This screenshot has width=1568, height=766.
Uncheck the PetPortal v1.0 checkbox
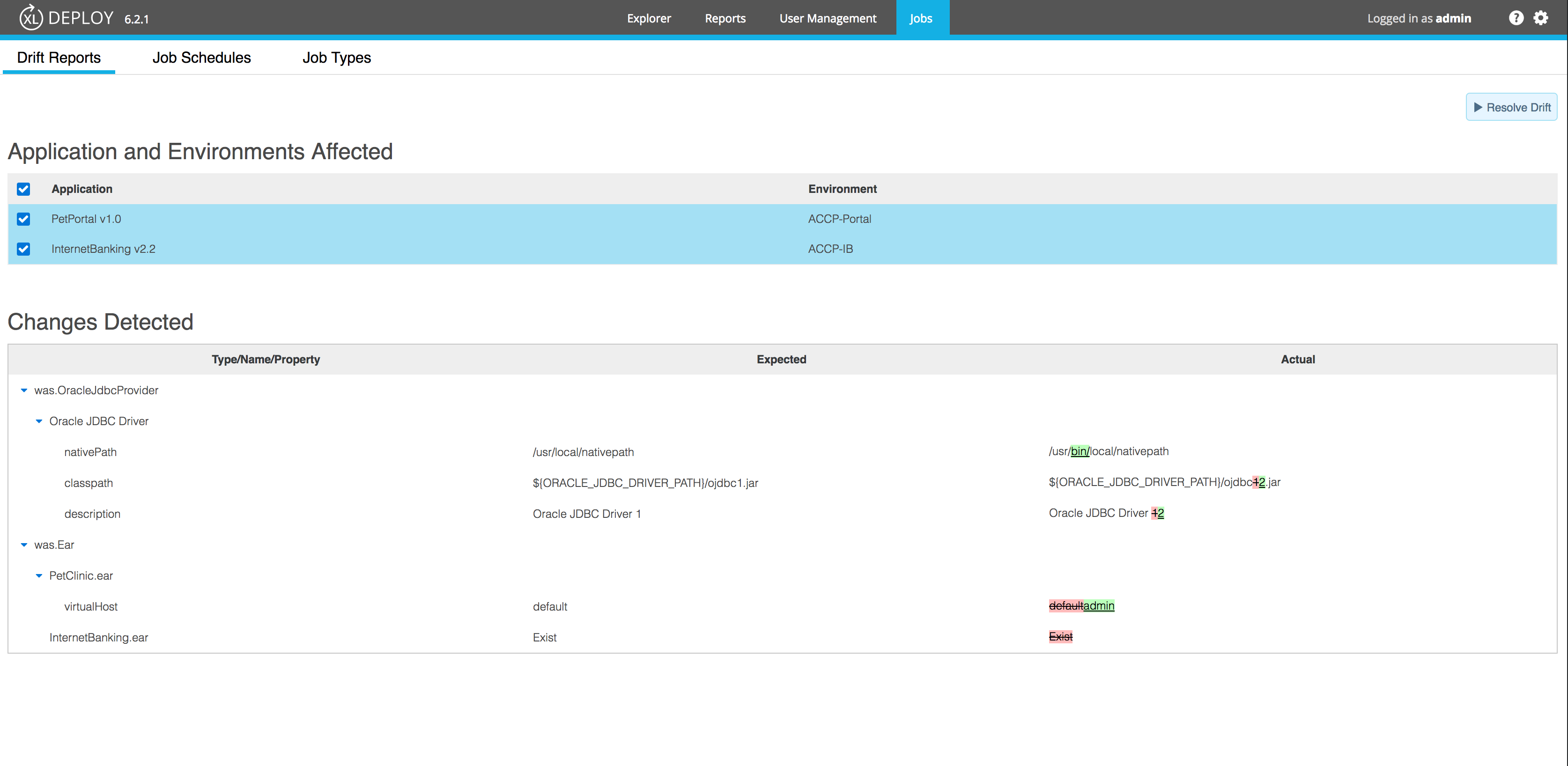coord(23,219)
